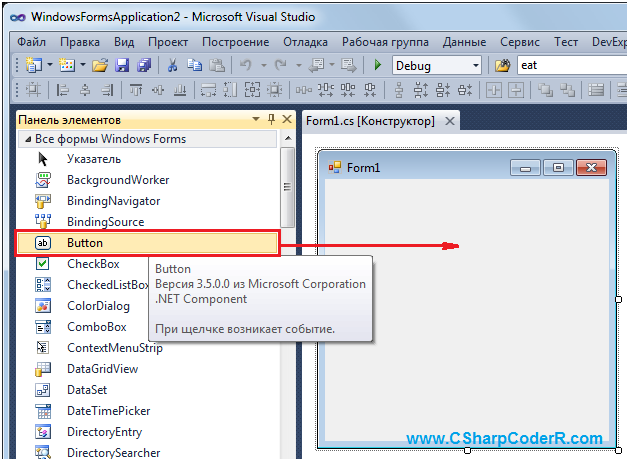
Task: Select ComboBox in the toolbox
Action: pos(97,327)
